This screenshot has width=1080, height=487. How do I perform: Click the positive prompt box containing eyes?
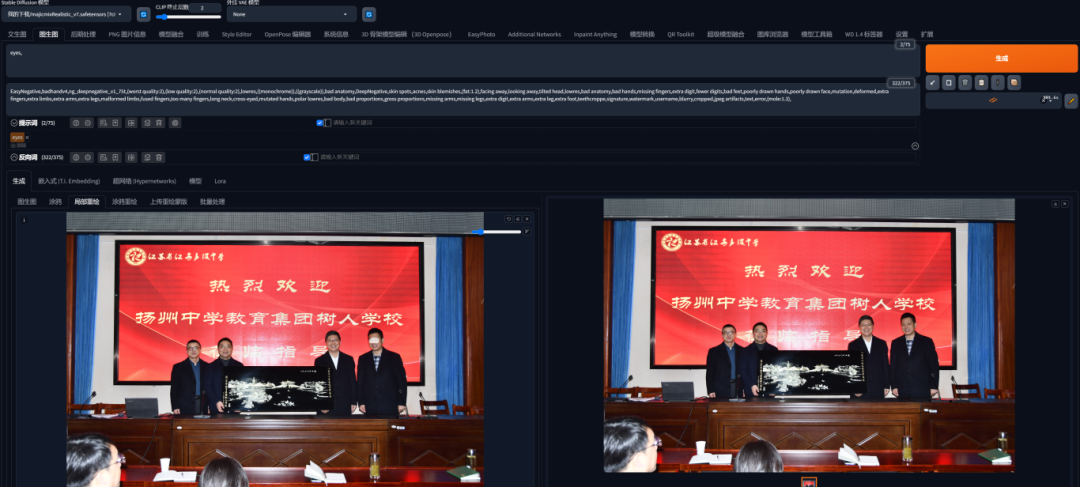[x=463, y=61]
